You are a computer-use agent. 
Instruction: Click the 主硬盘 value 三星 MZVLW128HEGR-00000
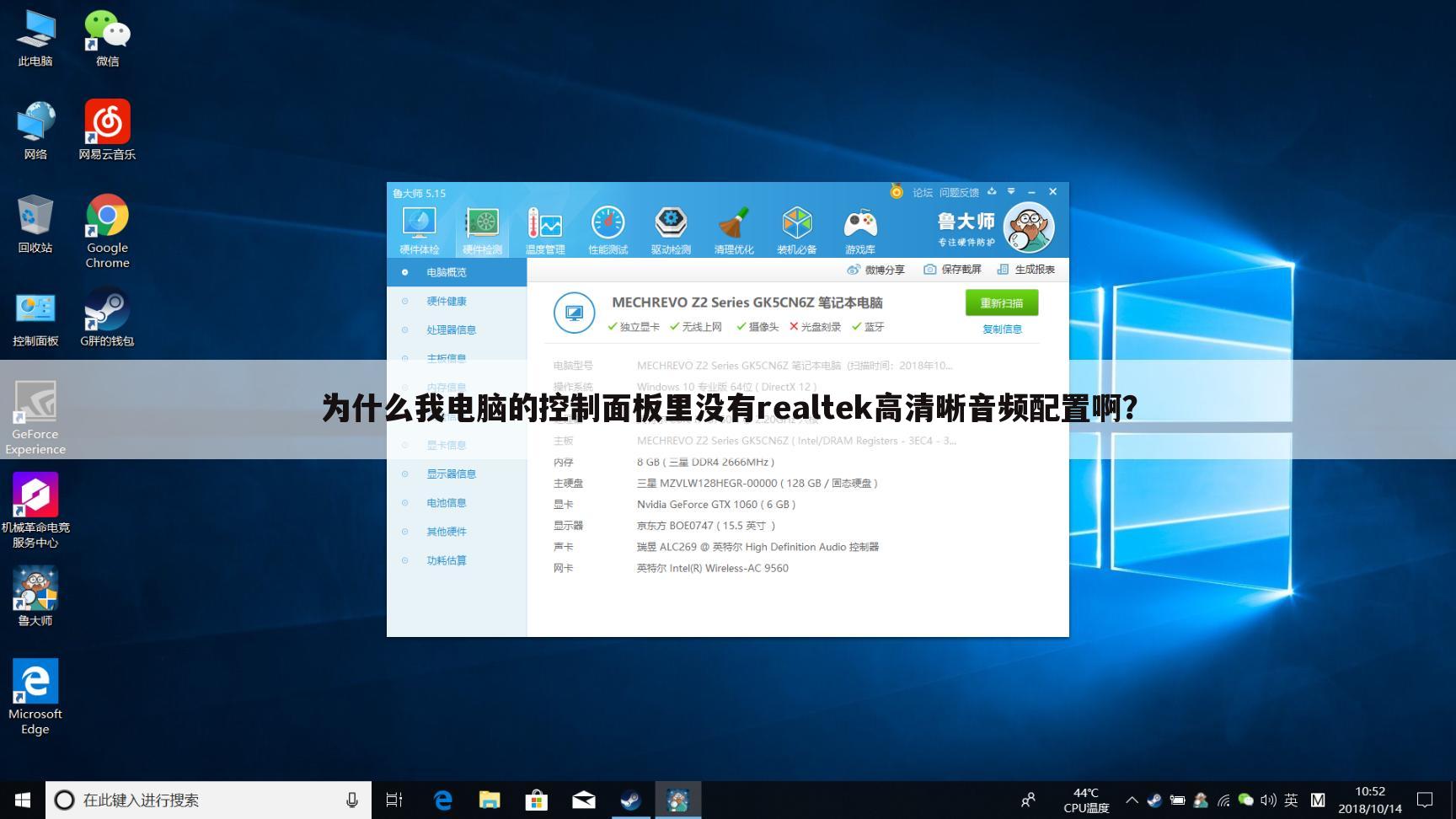[x=757, y=484]
